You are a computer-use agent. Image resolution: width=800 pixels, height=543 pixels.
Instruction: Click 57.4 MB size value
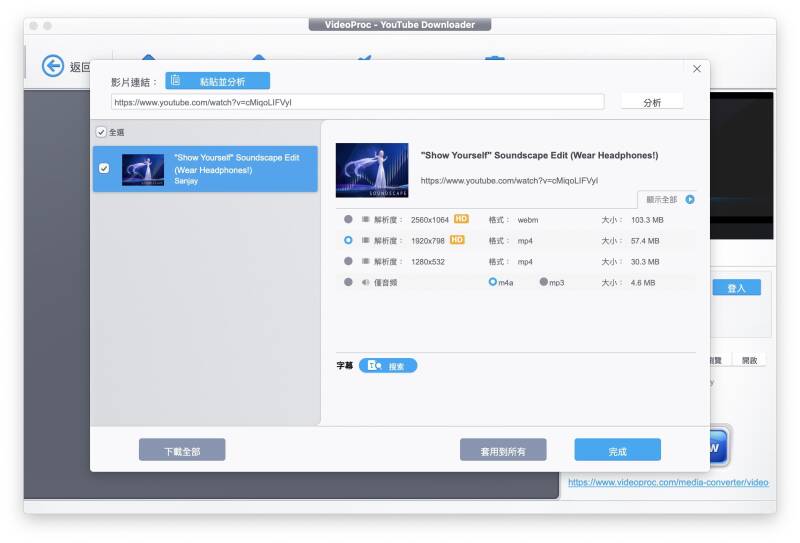645,241
